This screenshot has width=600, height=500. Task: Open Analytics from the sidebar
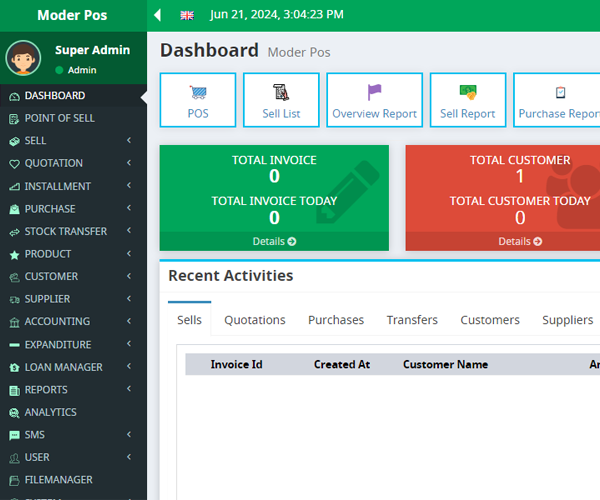click(50, 412)
